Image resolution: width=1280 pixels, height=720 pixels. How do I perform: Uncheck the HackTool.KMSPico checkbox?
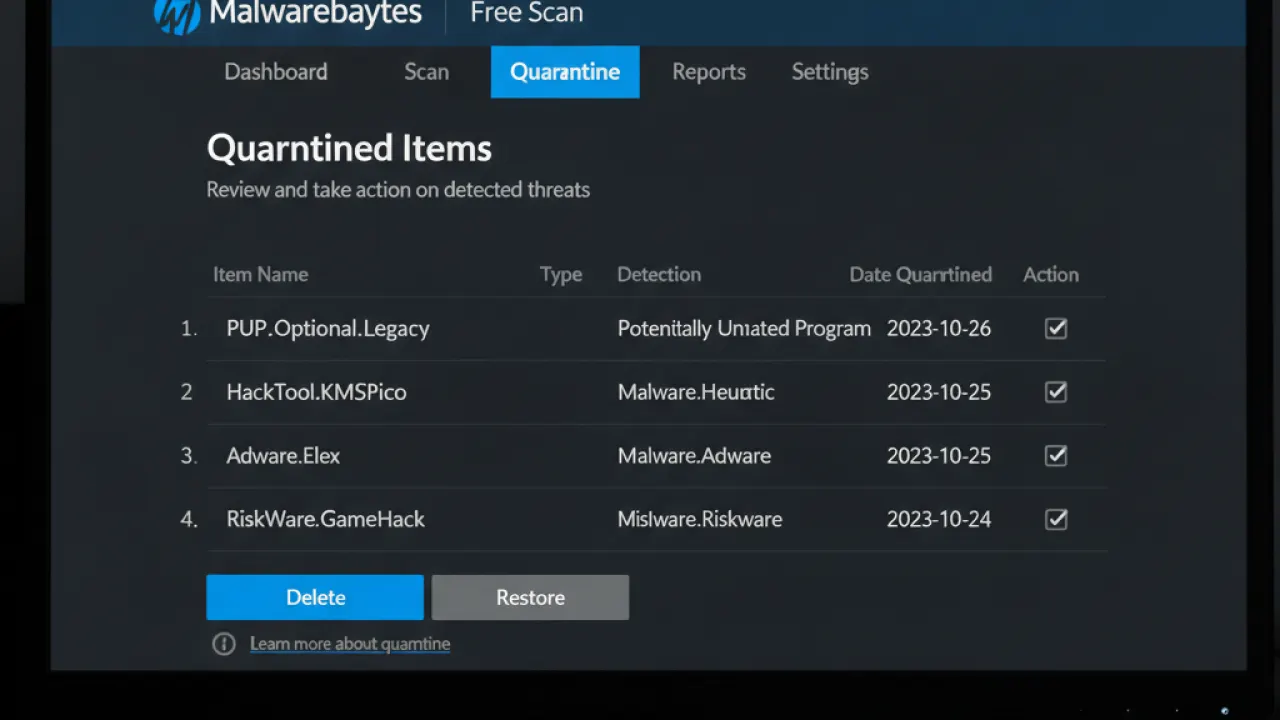1056,392
